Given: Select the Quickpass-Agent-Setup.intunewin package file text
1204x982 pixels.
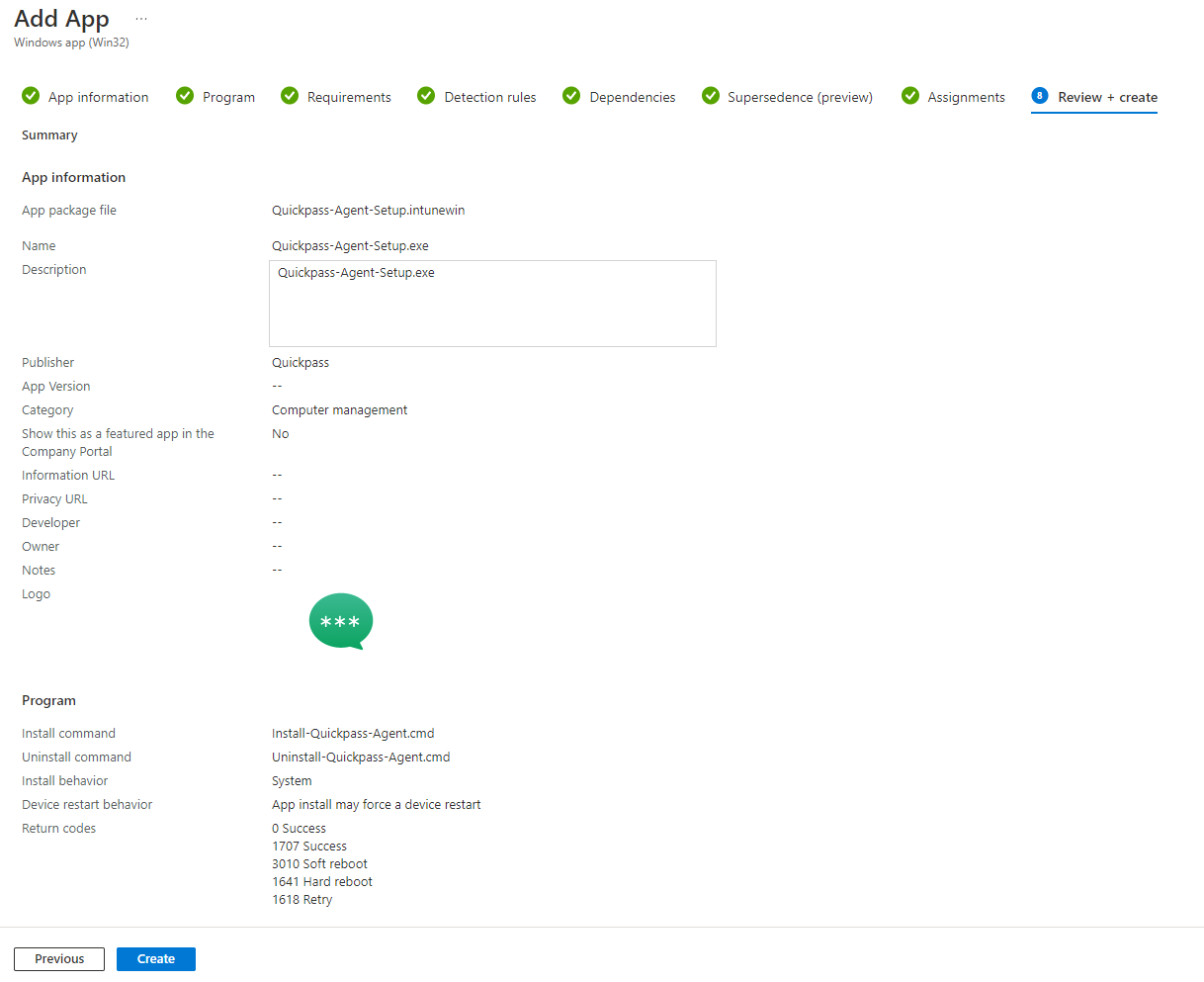Looking at the screenshot, I should 368,211.
